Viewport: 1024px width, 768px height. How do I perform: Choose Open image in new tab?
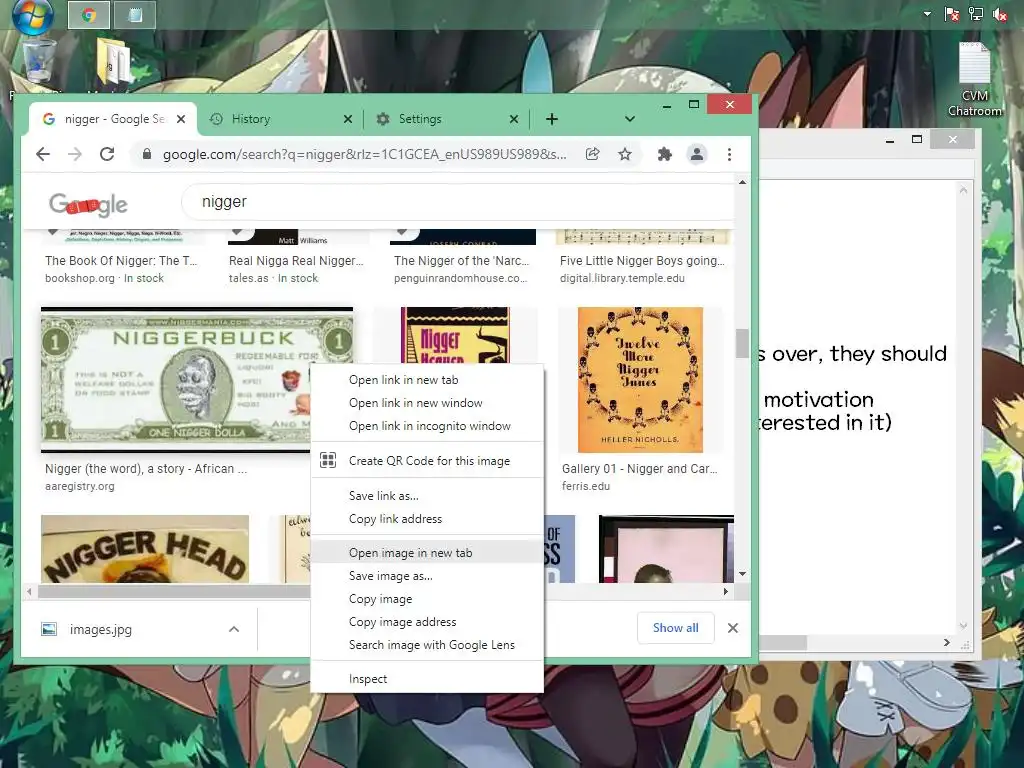427,552
